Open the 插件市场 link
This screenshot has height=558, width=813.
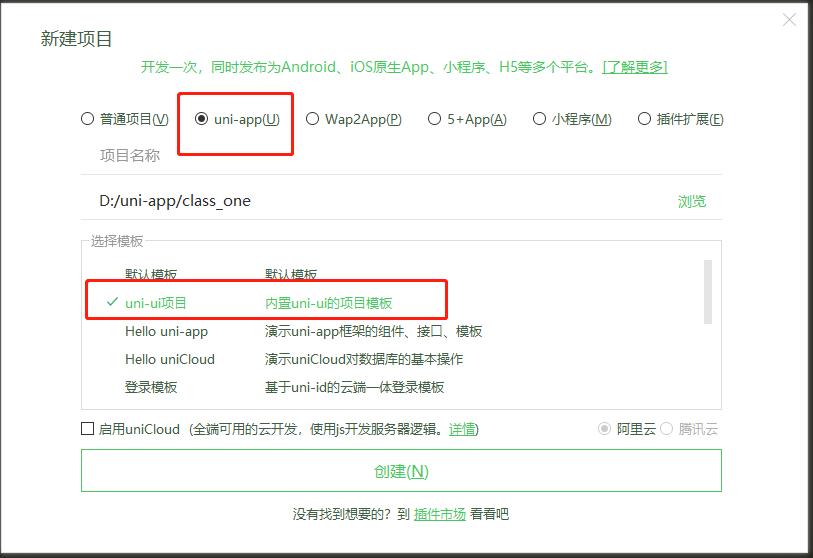coord(440,514)
